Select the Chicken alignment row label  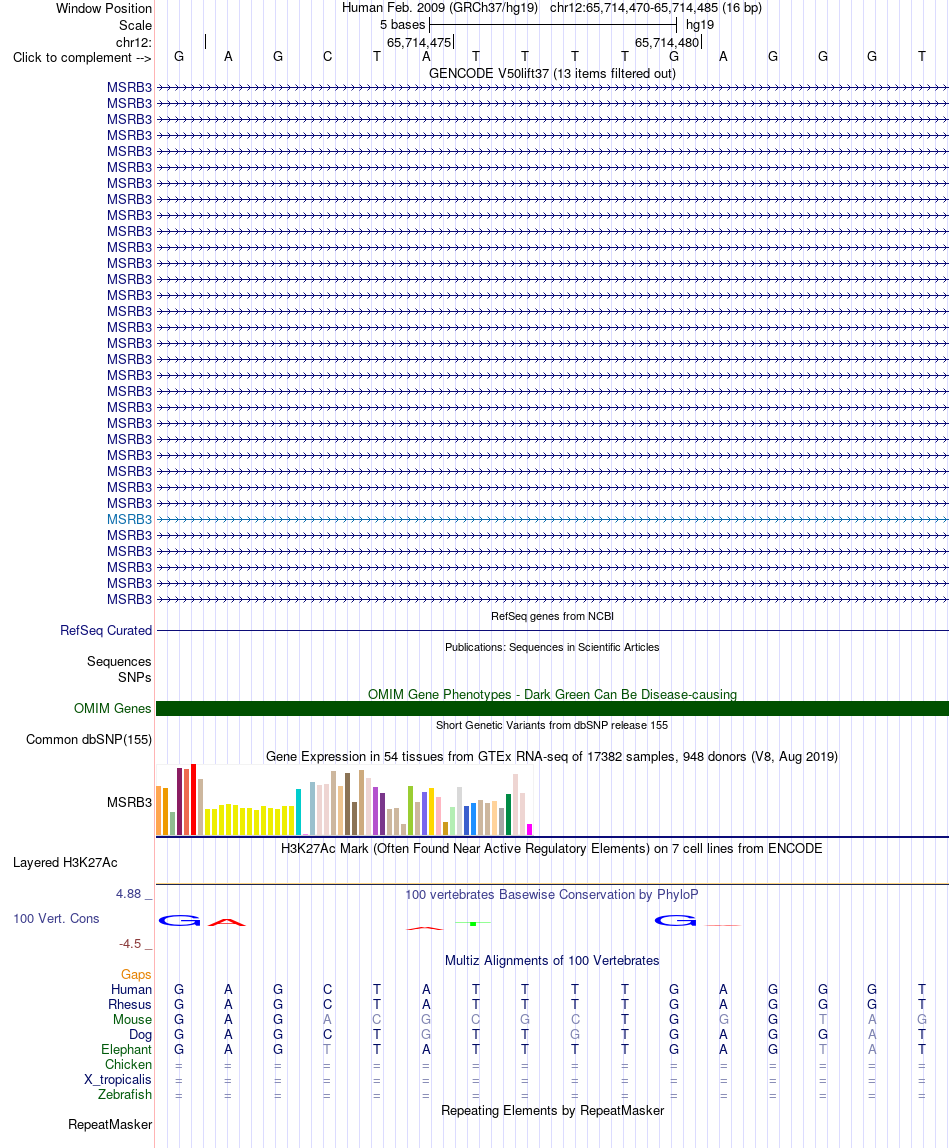128,1065
